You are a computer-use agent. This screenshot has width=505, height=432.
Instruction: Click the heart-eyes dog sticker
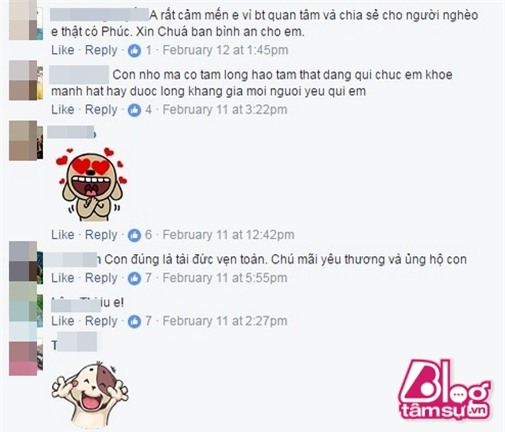92,184
